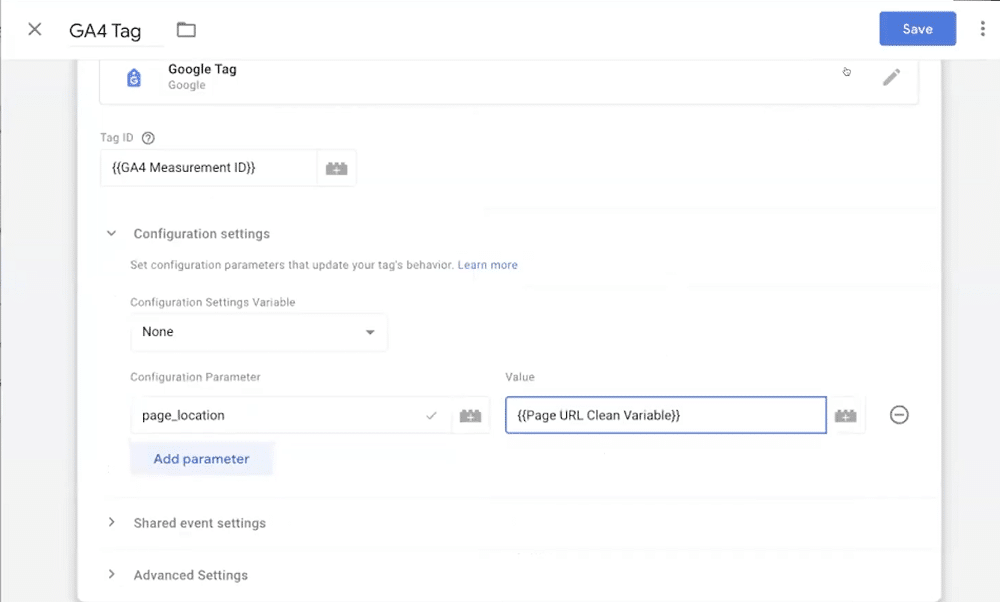Click the Tag ID help question mark

click(x=148, y=137)
